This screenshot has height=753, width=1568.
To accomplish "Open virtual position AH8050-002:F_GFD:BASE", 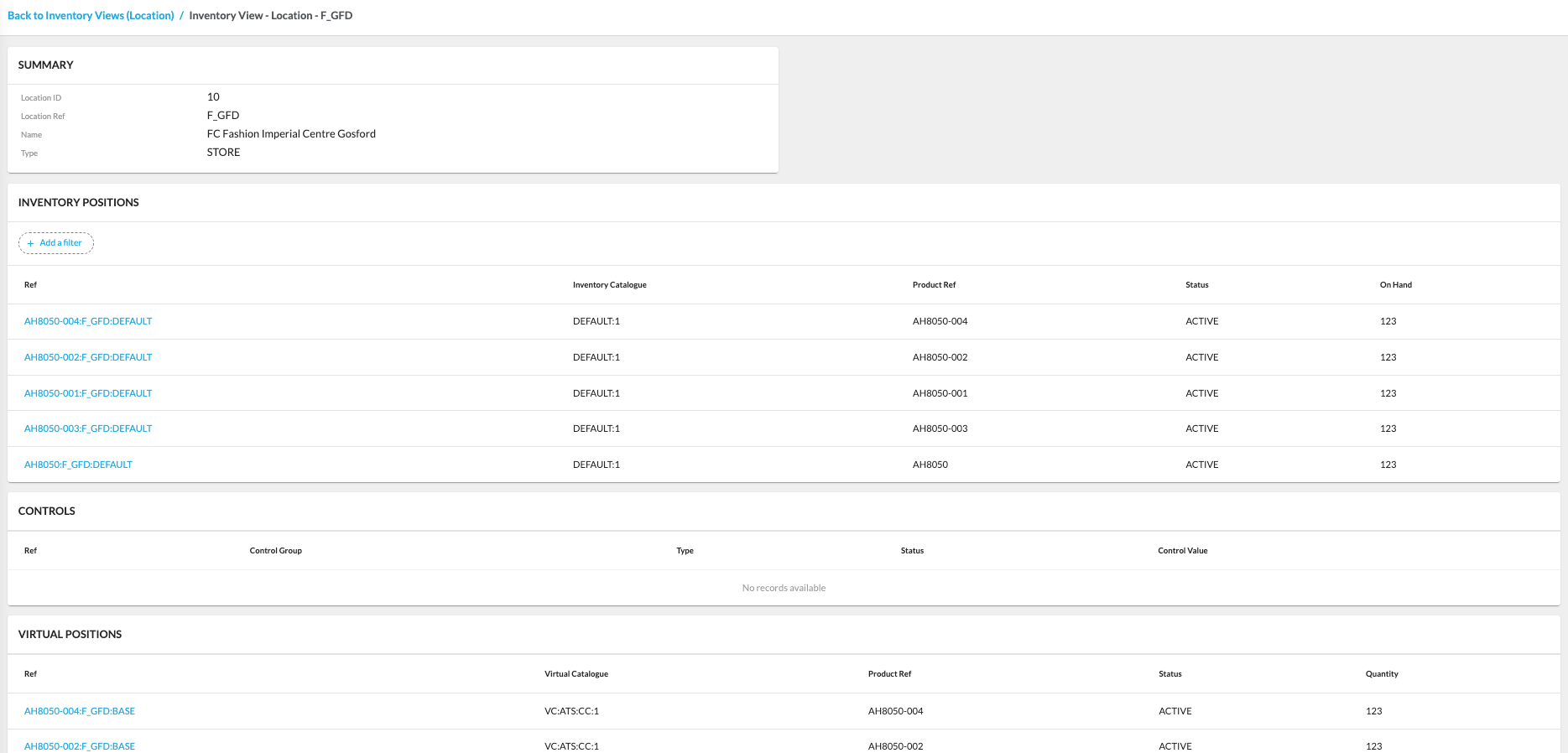I will (80, 745).
